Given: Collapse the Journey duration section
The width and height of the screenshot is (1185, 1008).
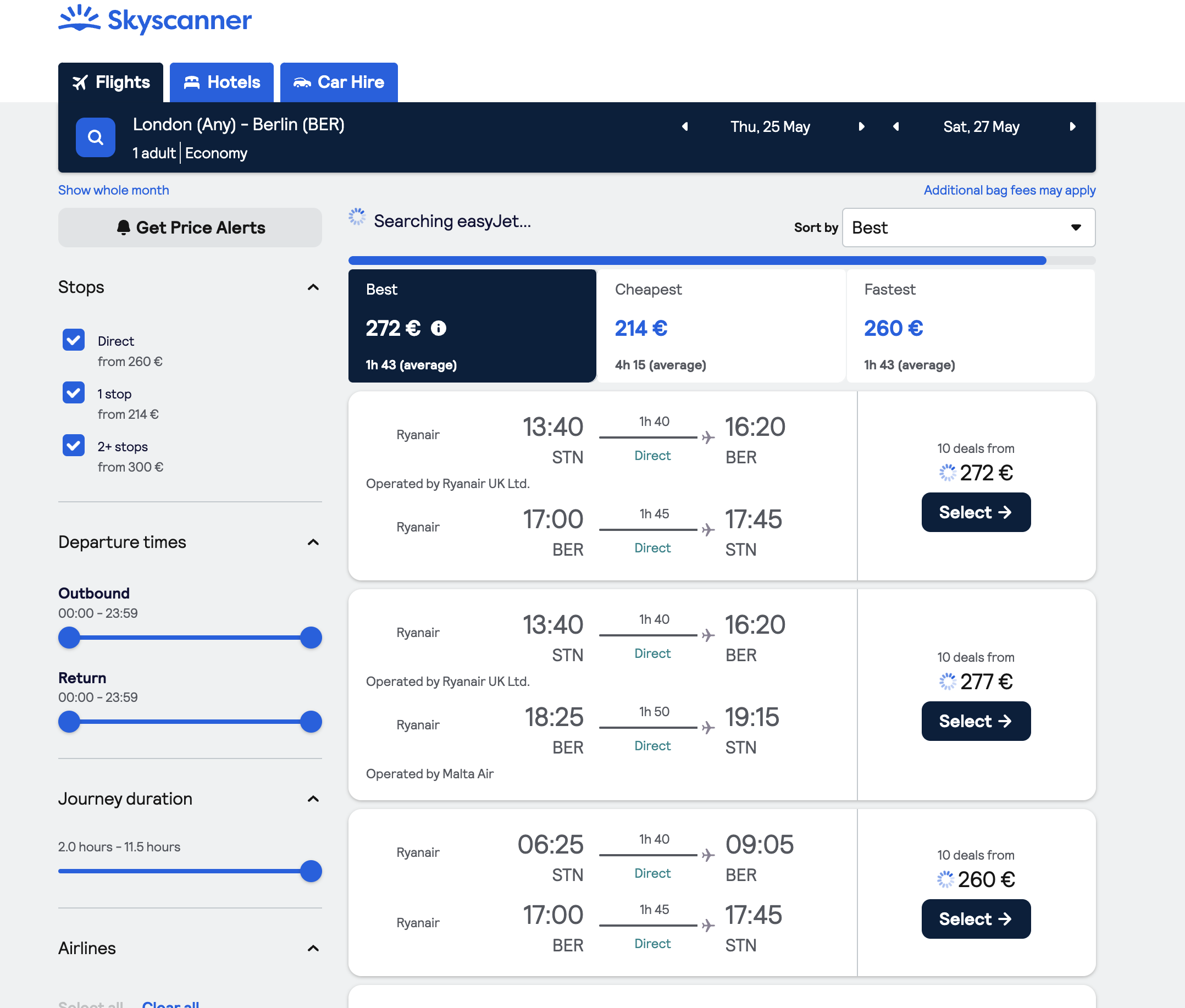Looking at the screenshot, I should [x=313, y=799].
